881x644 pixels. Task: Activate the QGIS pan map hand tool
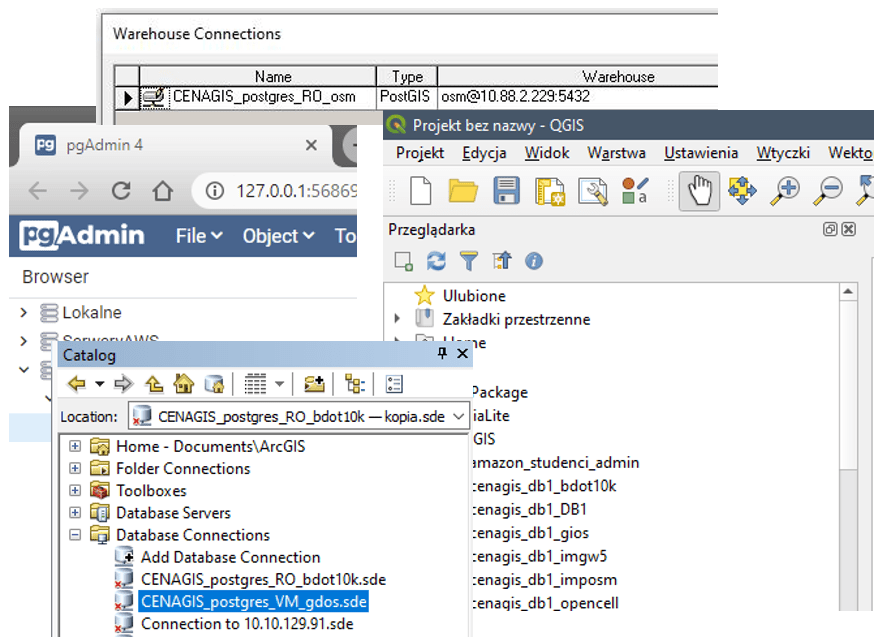pyautogui.click(x=700, y=192)
